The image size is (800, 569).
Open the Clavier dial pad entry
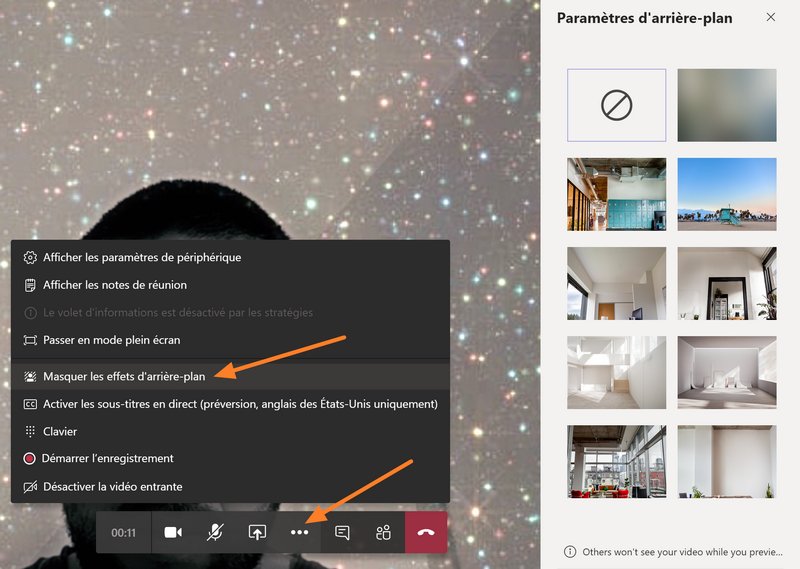230,431
